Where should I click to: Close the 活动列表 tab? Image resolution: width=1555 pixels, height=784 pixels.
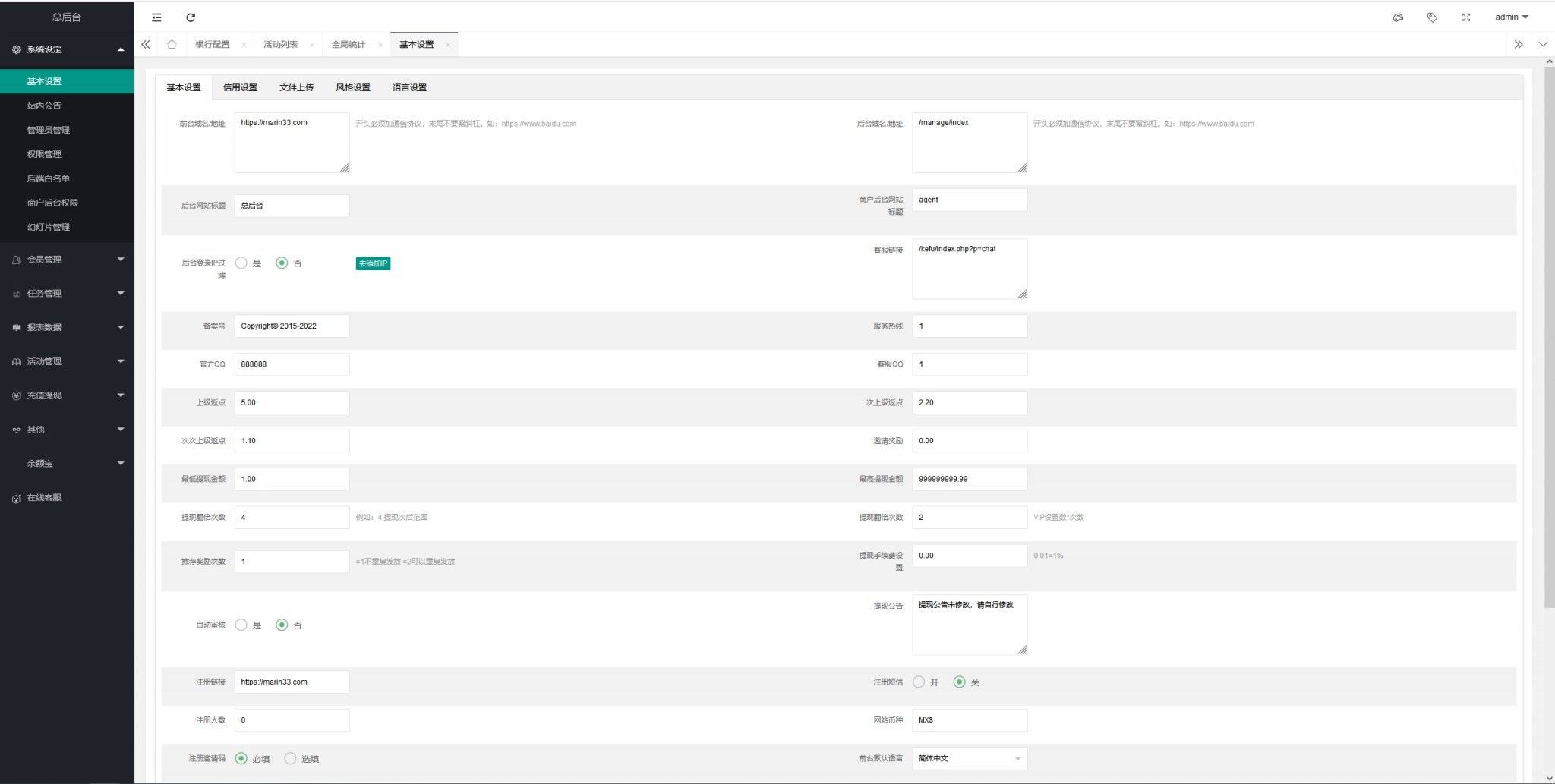[x=312, y=45]
